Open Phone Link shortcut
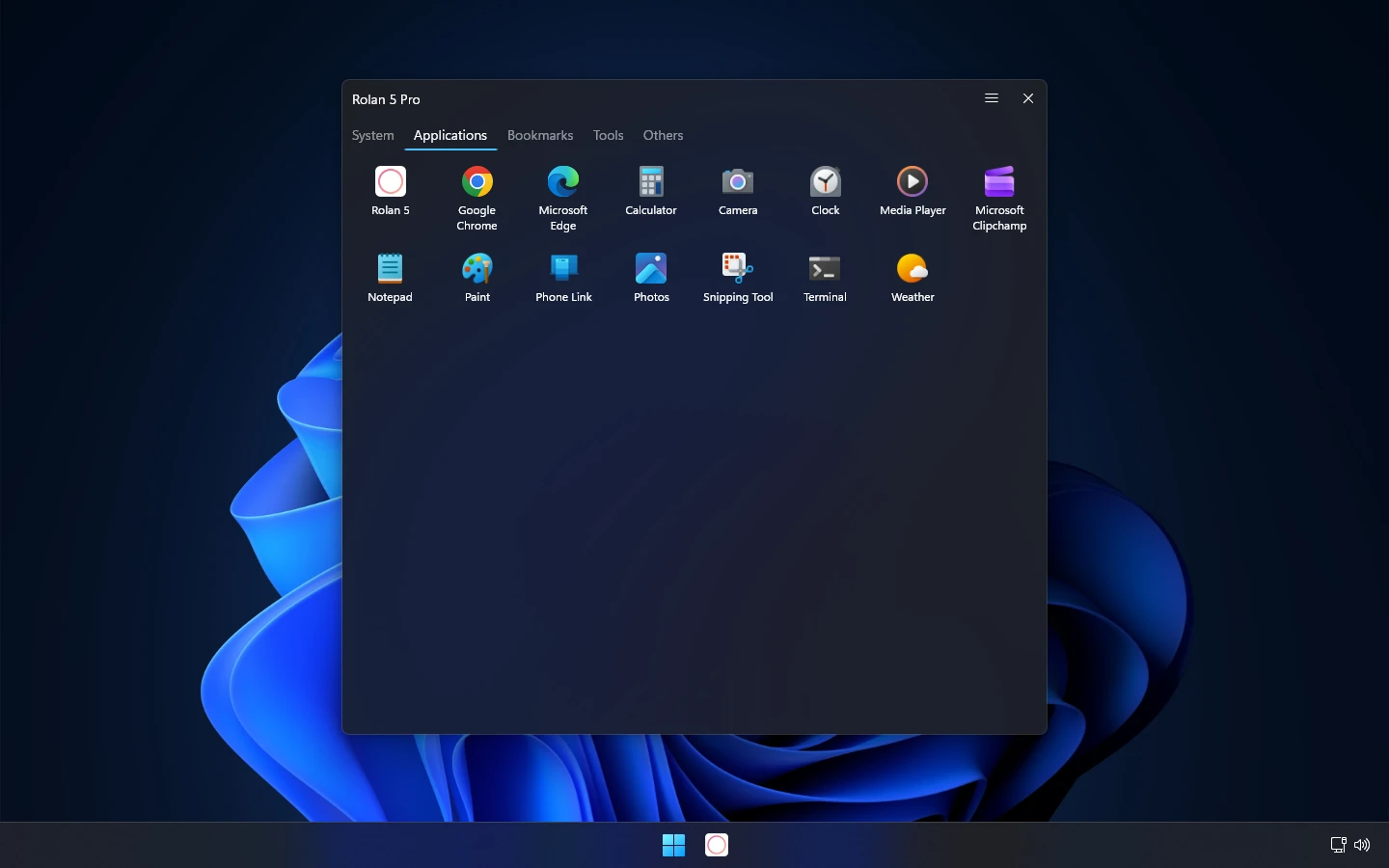The image size is (1389, 868). tap(563, 278)
